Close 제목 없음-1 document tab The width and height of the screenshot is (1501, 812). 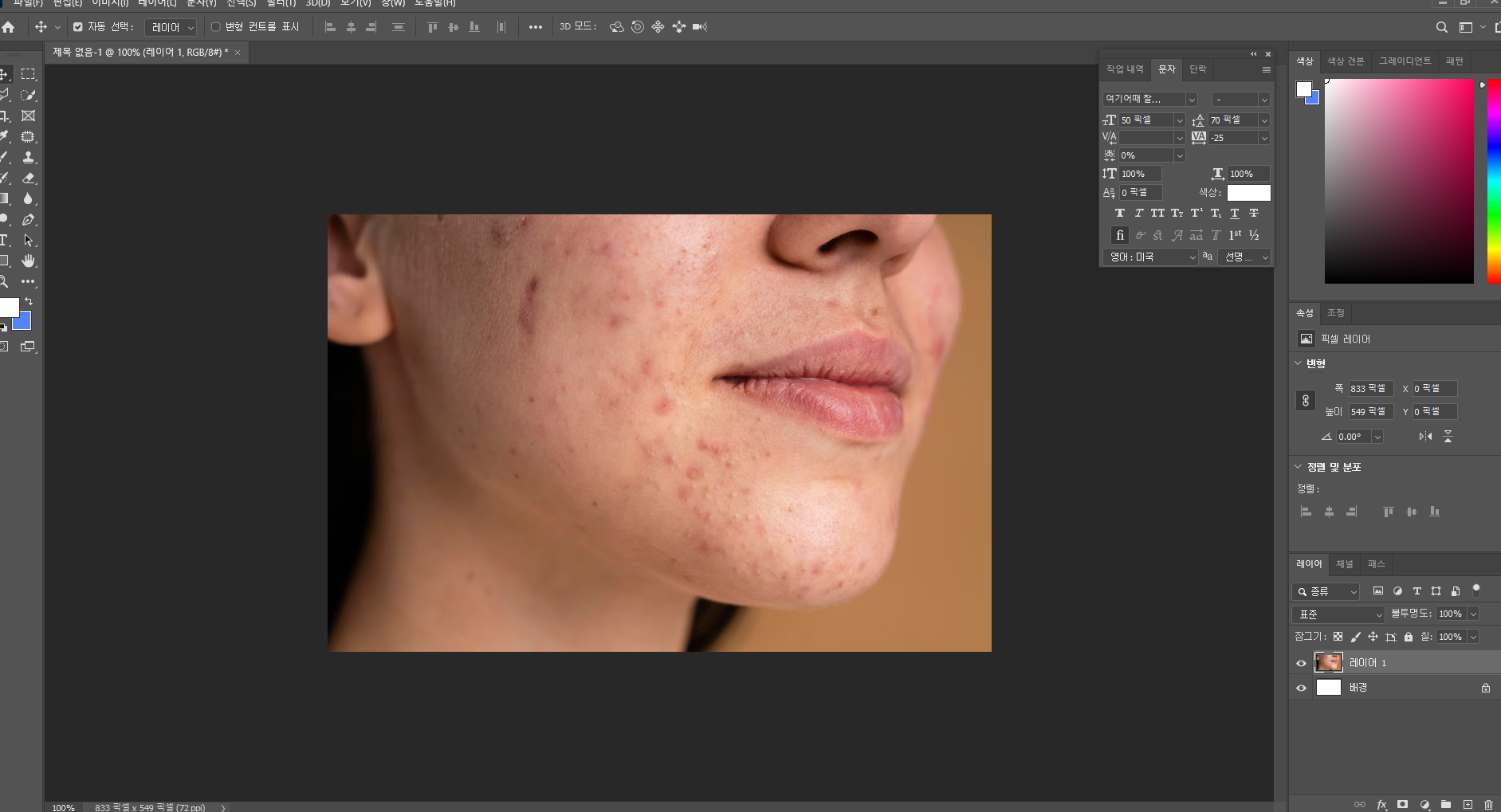pyautogui.click(x=238, y=53)
